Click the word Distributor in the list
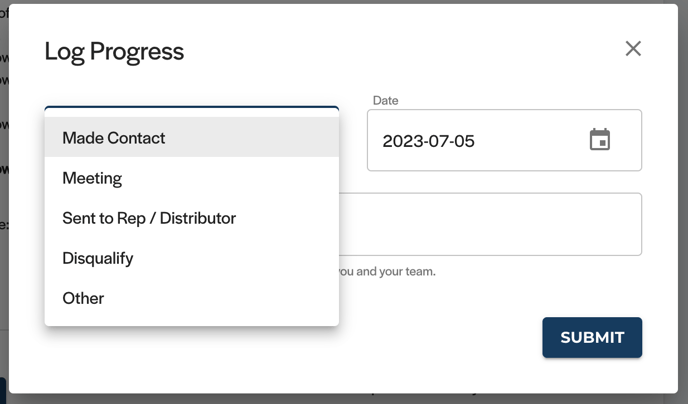This screenshot has width=688, height=404. point(198,218)
